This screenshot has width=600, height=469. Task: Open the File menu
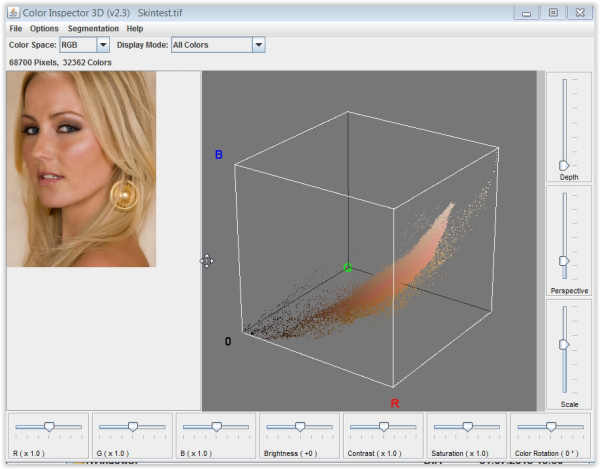[15, 29]
